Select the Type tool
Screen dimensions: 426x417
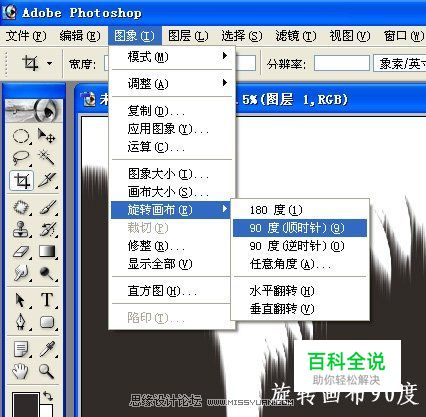[x=47, y=300]
